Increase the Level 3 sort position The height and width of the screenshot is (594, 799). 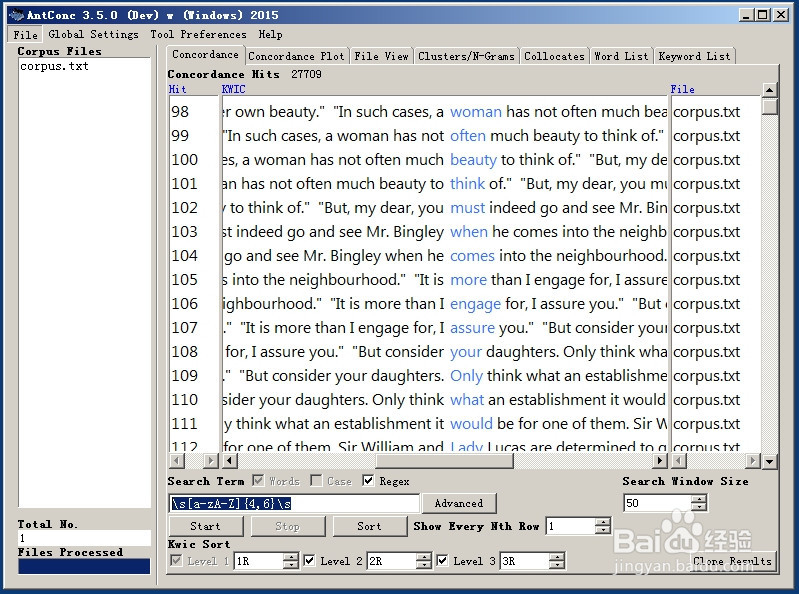[x=557, y=557]
